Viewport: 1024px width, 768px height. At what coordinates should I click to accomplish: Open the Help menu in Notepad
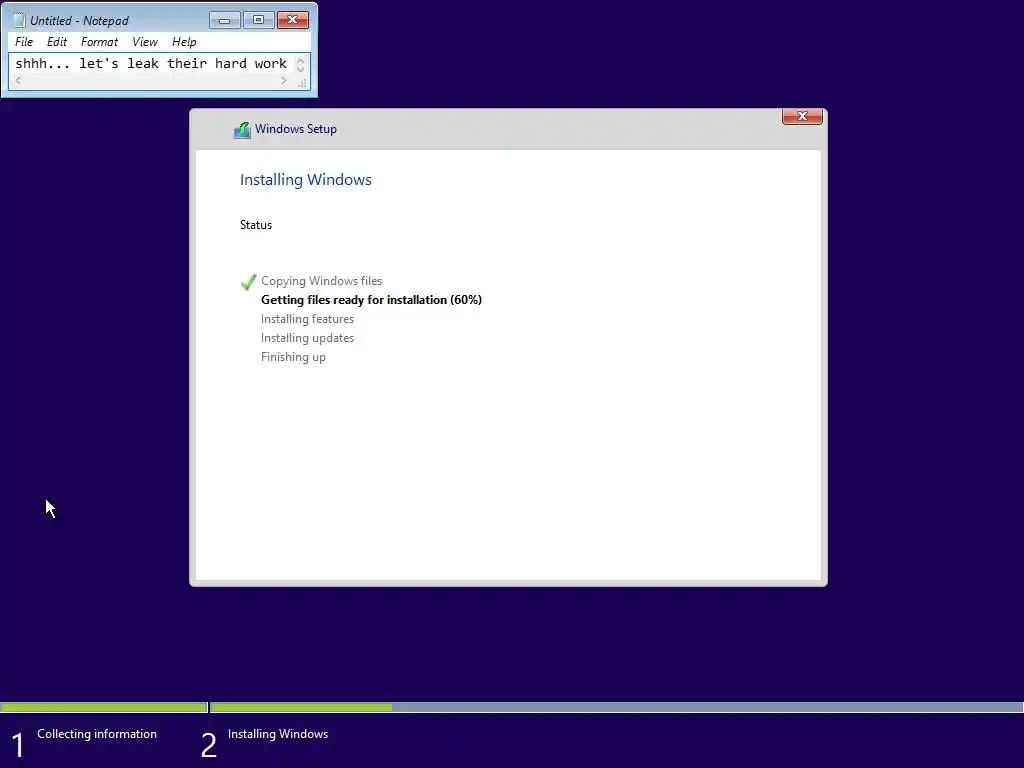[184, 42]
